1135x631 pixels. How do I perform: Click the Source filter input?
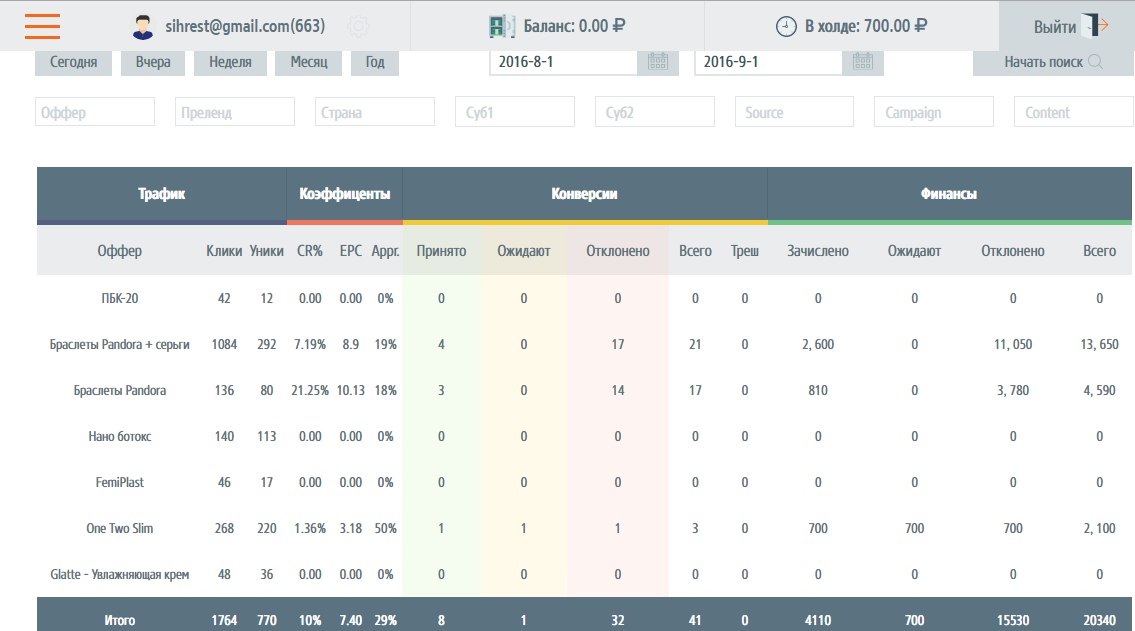point(794,112)
